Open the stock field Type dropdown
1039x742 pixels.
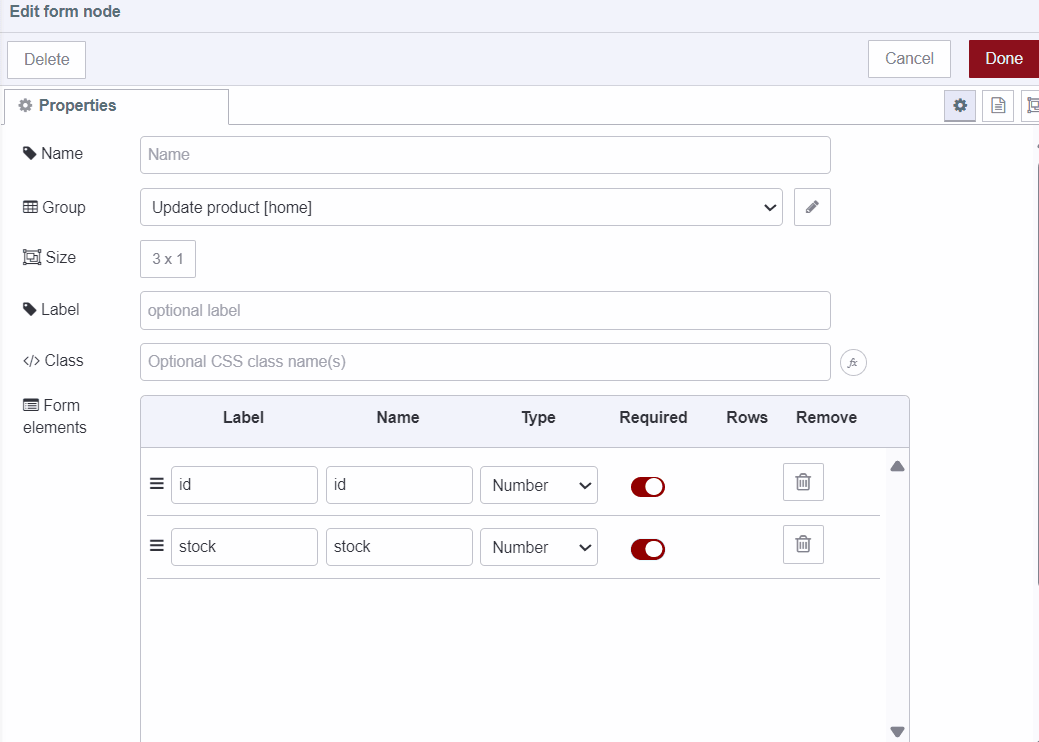coord(538,547)
